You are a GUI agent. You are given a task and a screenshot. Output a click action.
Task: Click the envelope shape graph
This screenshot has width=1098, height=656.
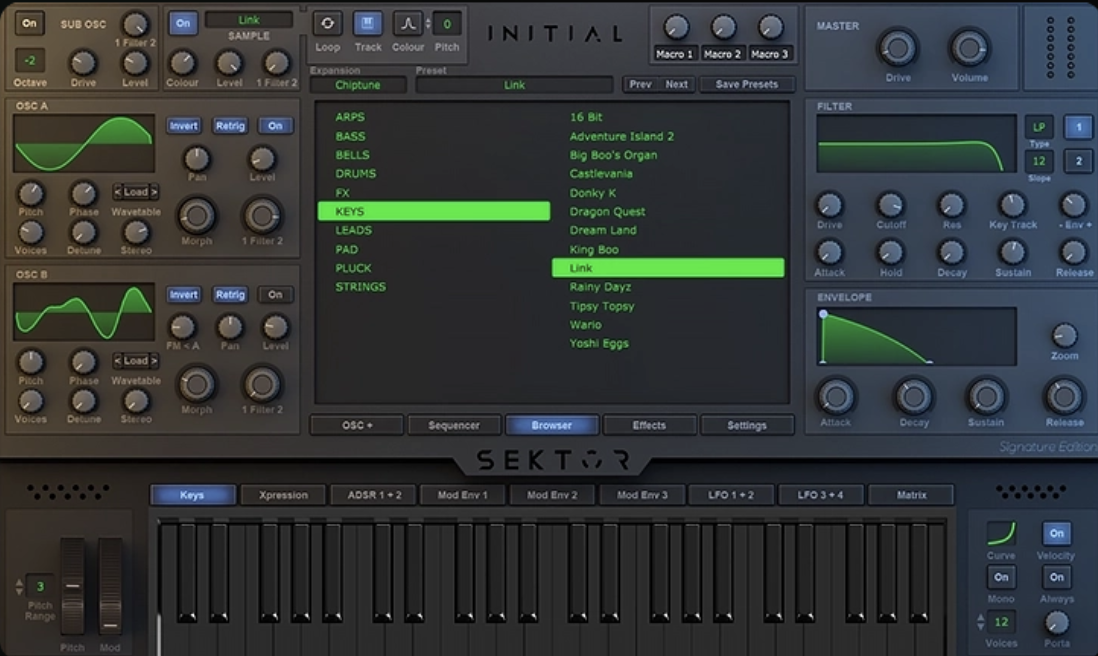(x=916, y=336)
